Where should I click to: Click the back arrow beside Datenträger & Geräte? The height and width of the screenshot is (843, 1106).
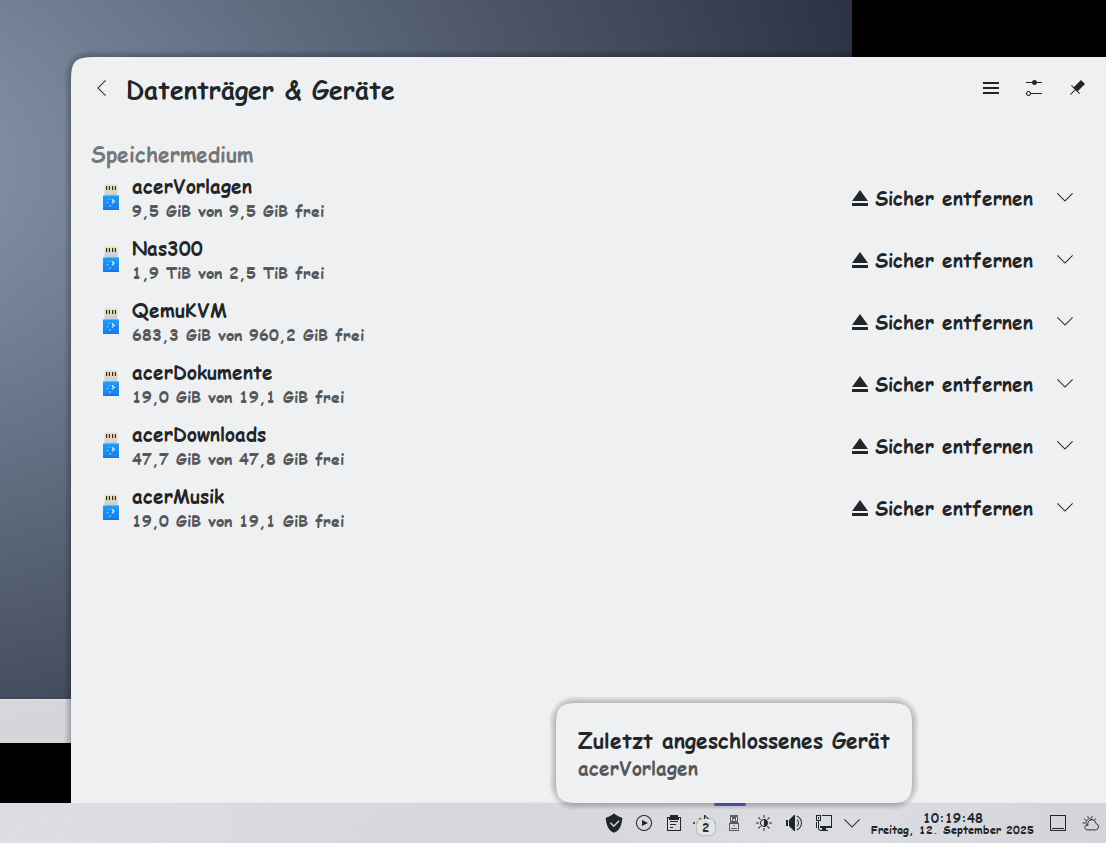point(101,89)
